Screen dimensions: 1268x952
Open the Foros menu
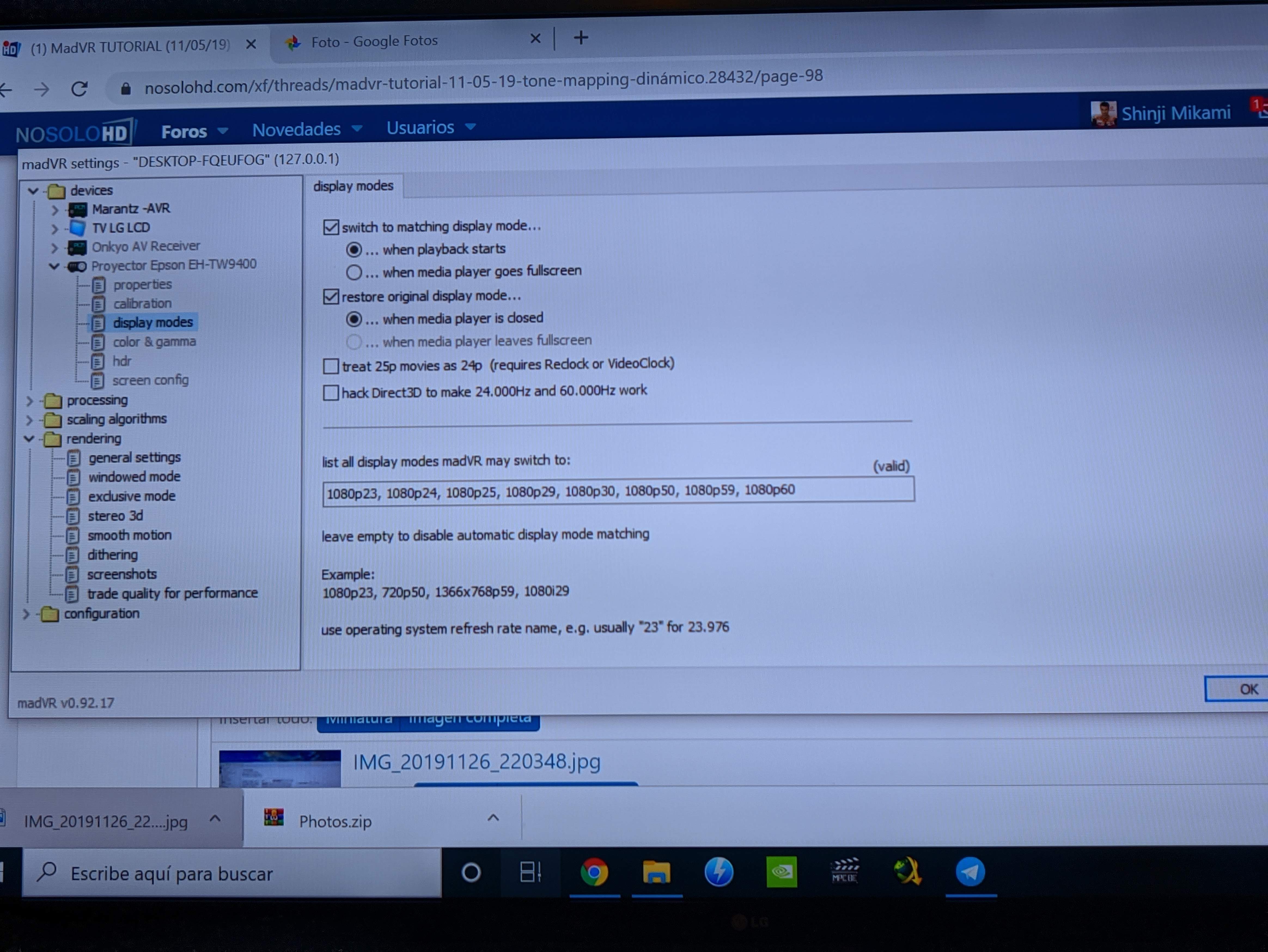click(195, 131)
